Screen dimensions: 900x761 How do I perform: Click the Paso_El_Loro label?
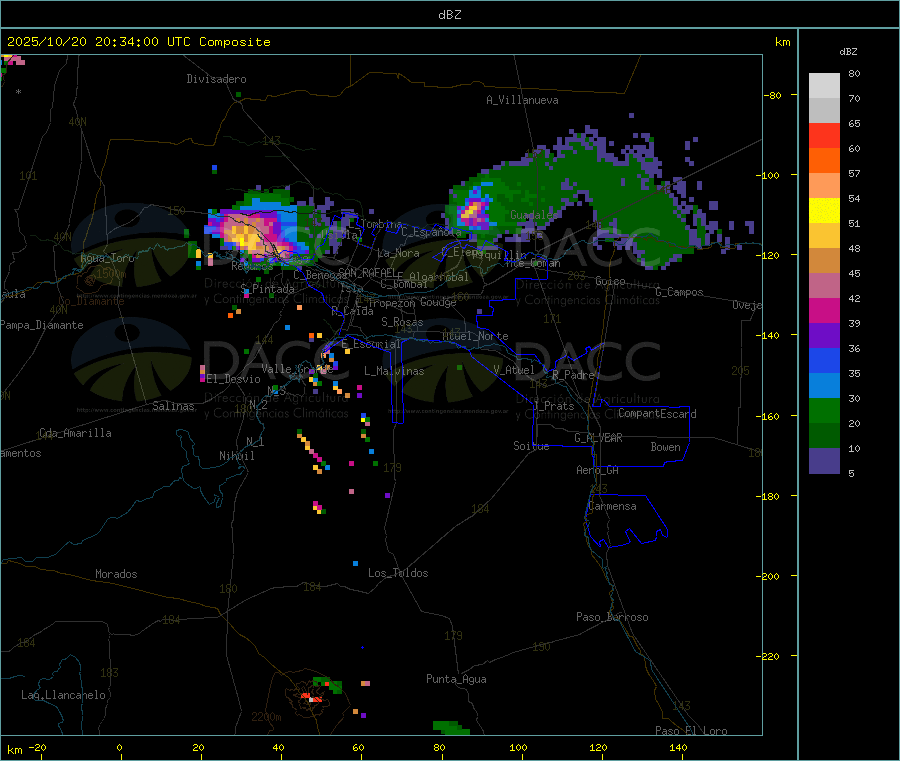click(692, 731)
